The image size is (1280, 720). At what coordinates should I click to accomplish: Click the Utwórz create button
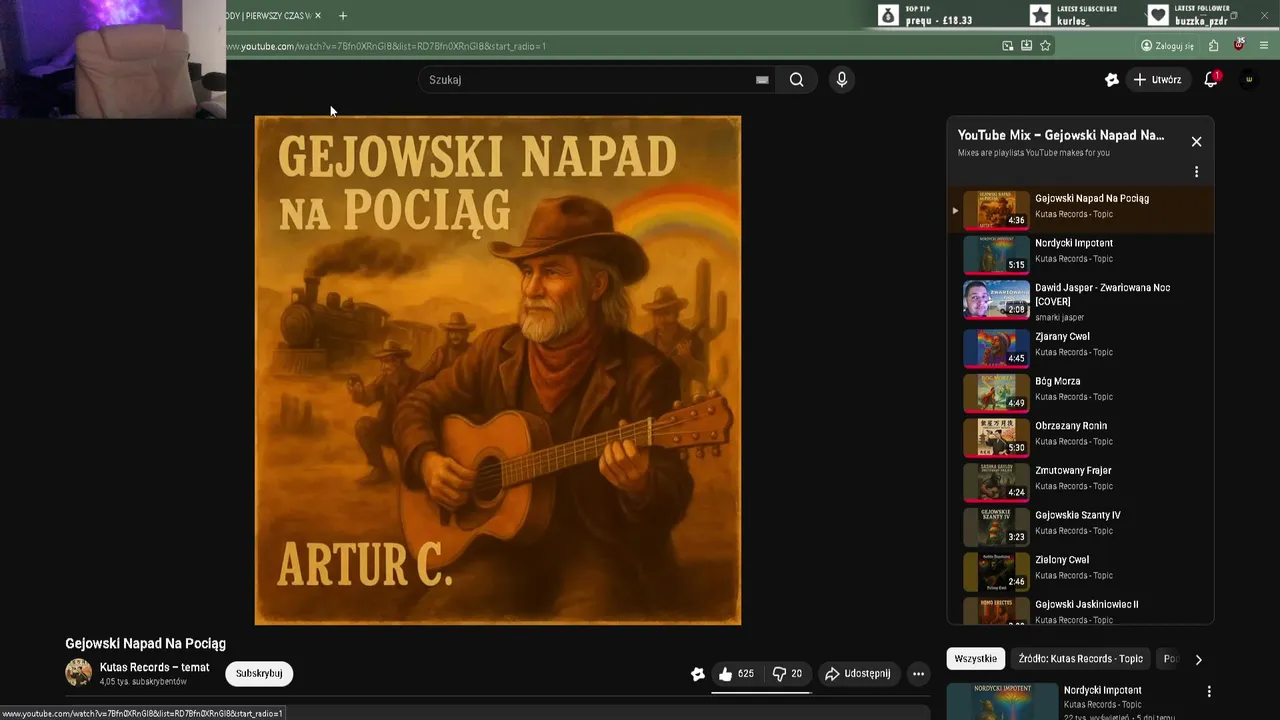1157,80
